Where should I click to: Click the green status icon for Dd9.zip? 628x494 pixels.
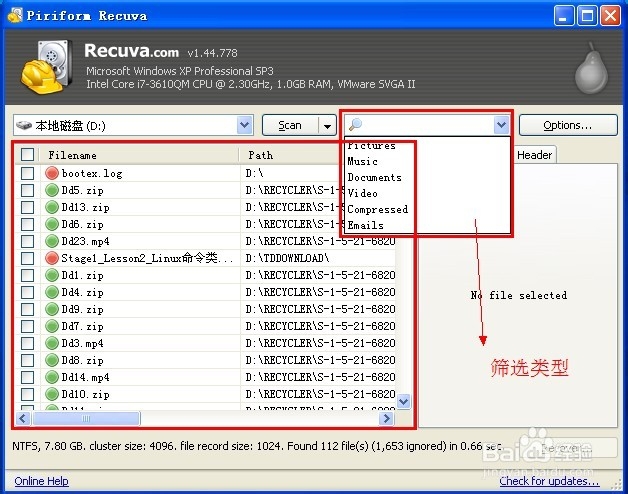pyautogui.click(x=52, y=309)
